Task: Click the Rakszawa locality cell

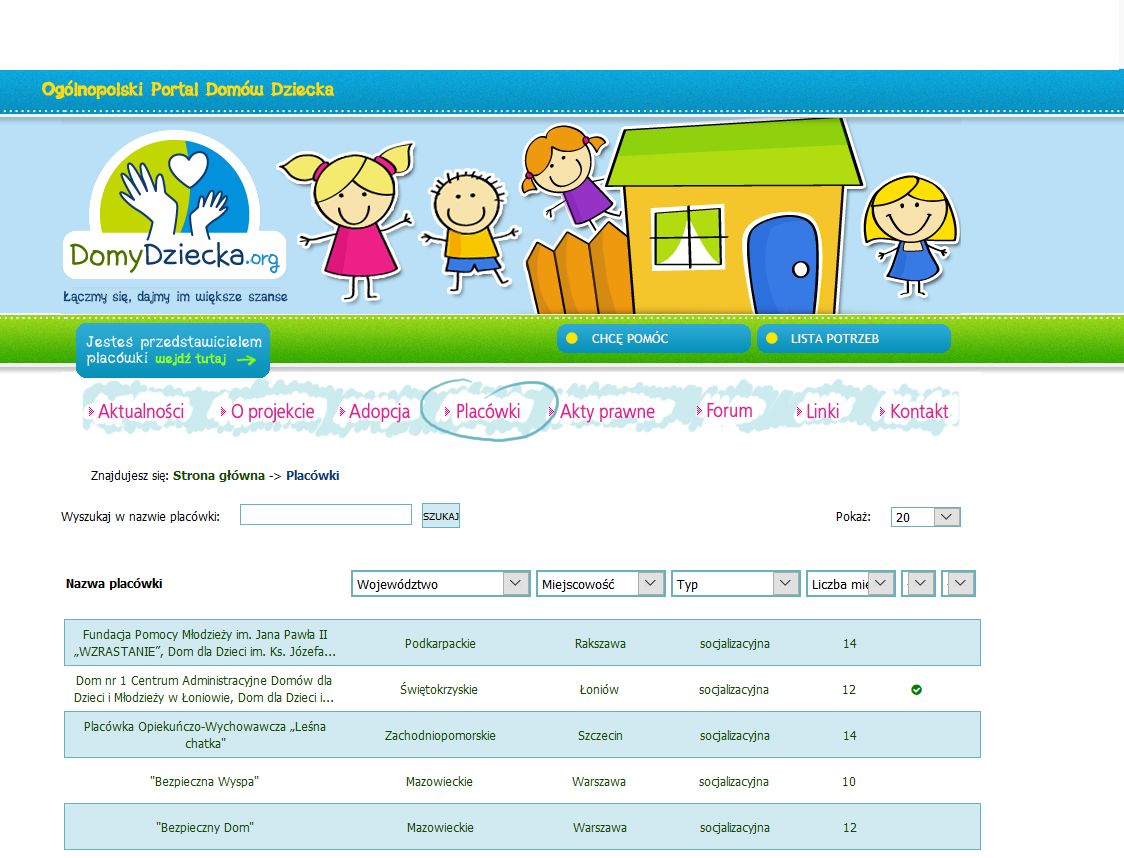Action: pos(600,644)
